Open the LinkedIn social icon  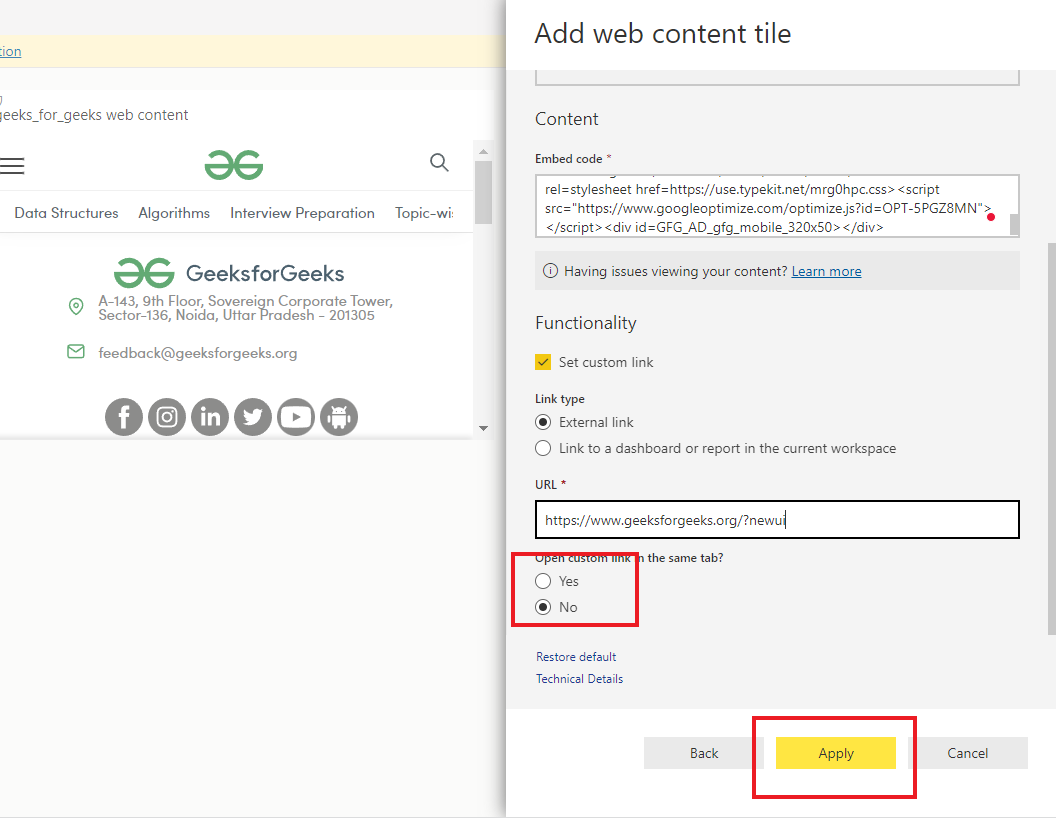click(x=210, y=417)
